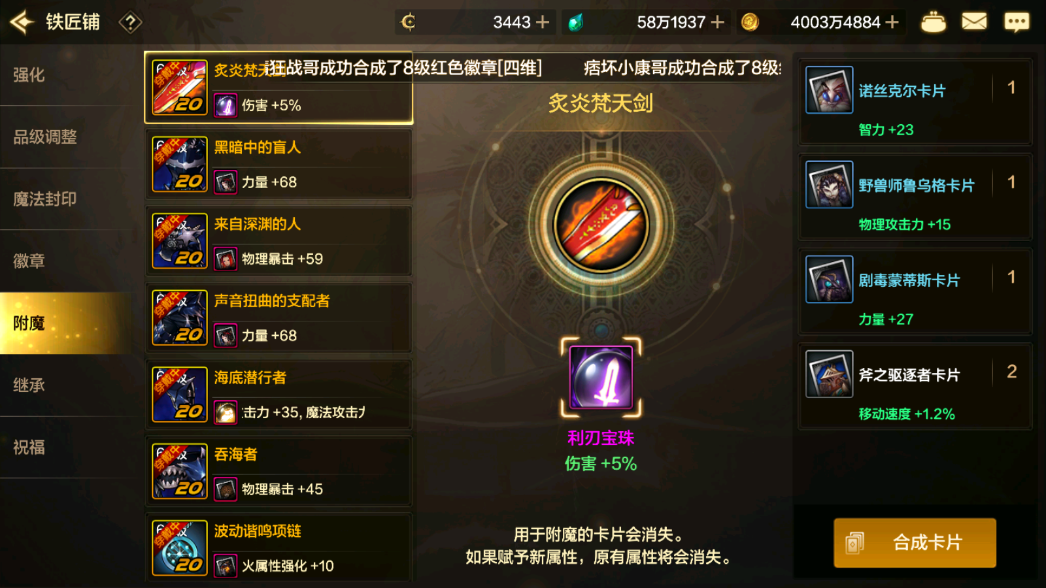Open the treasure chest icon

tap(933, 22)
